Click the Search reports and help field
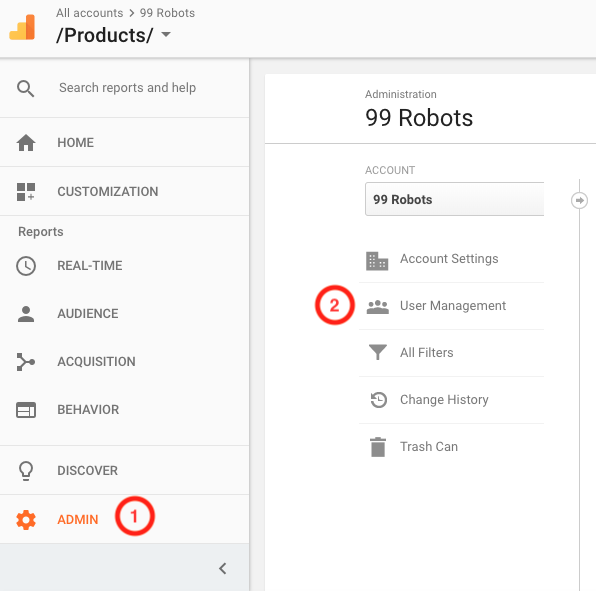The width and height of the screenshot is (596, 591). (127, 88)
